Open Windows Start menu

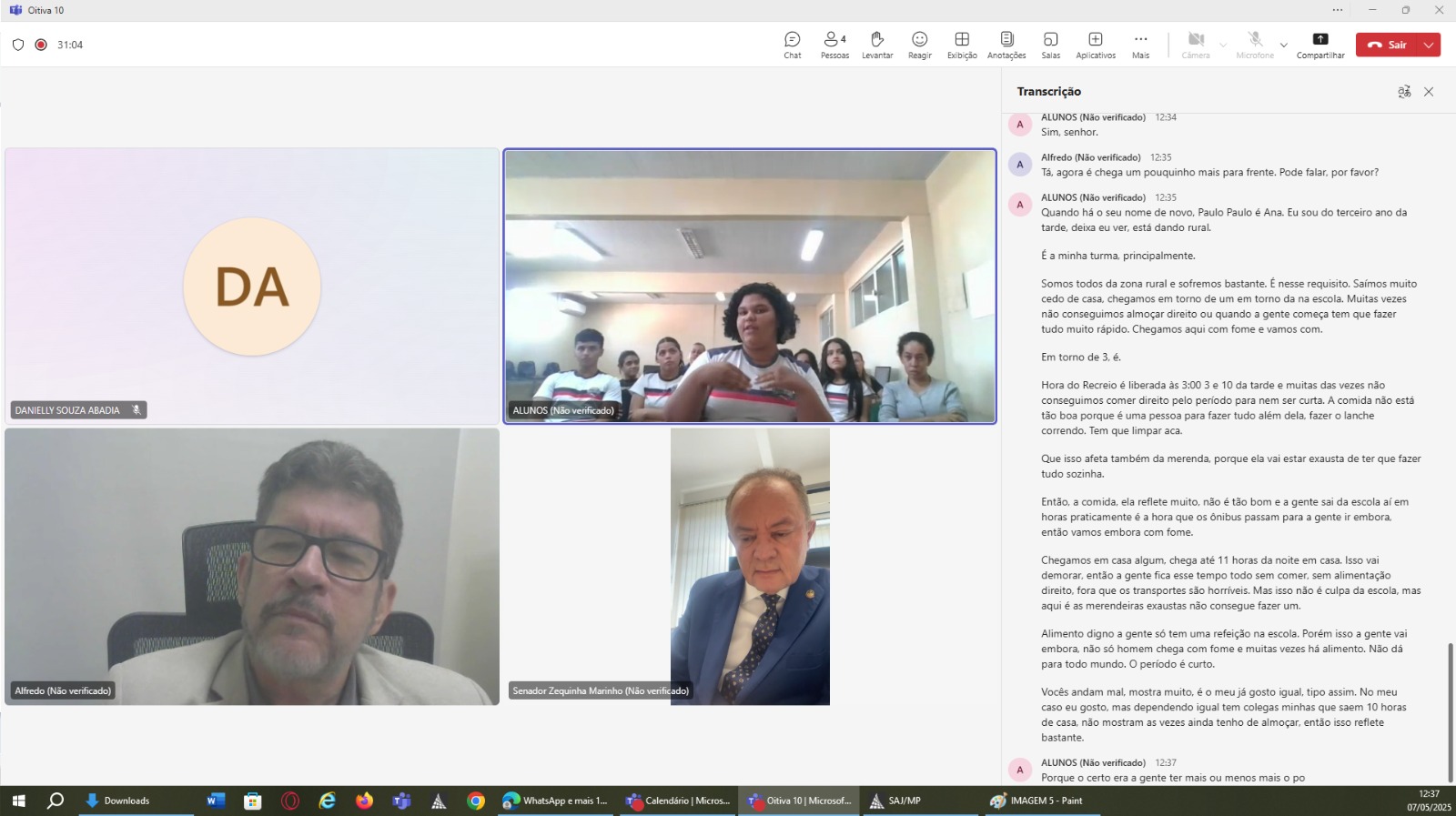18,801
